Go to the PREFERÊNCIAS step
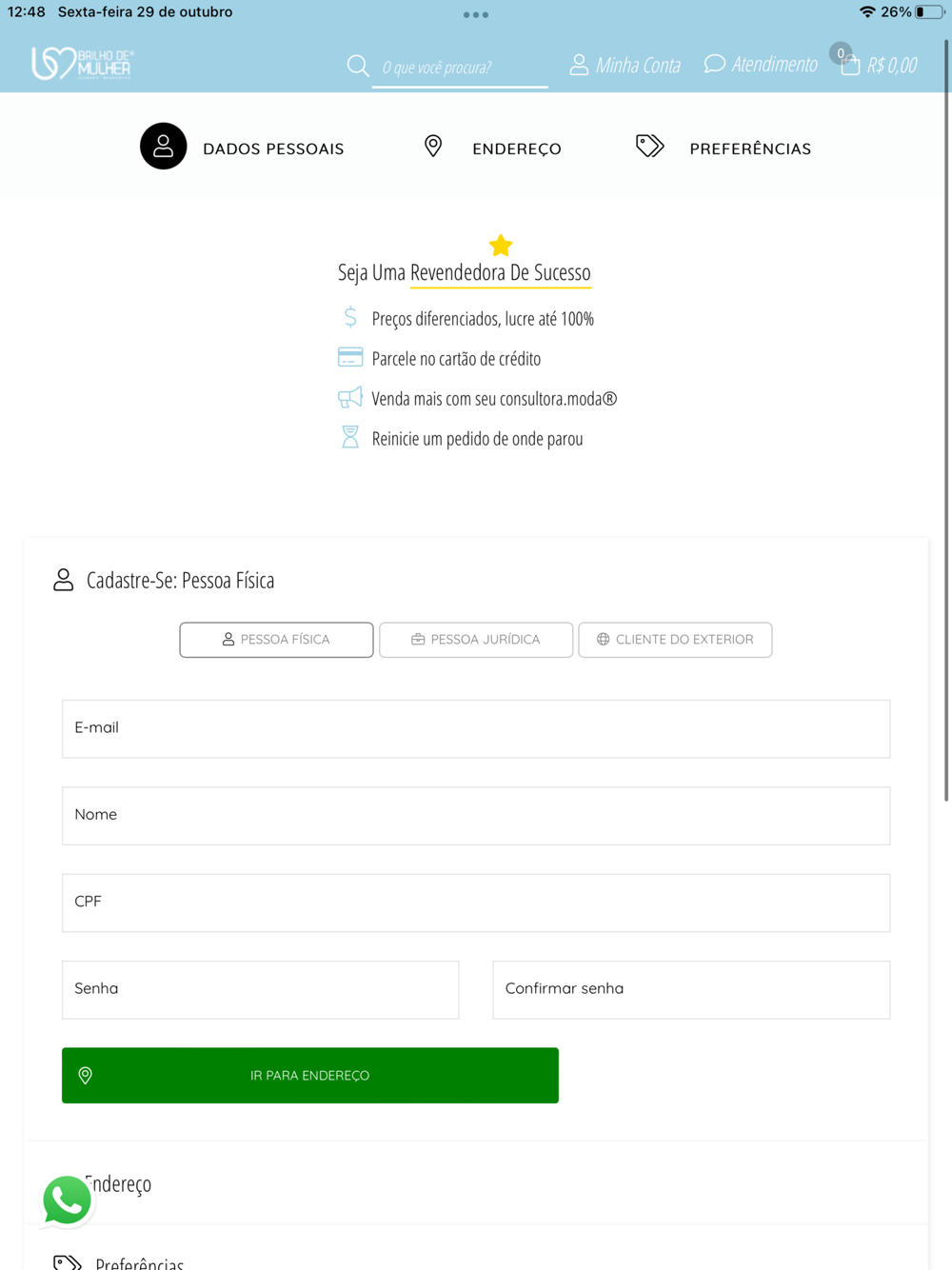The height and width of the screenshot is (1270, 952). pos(750,149)
